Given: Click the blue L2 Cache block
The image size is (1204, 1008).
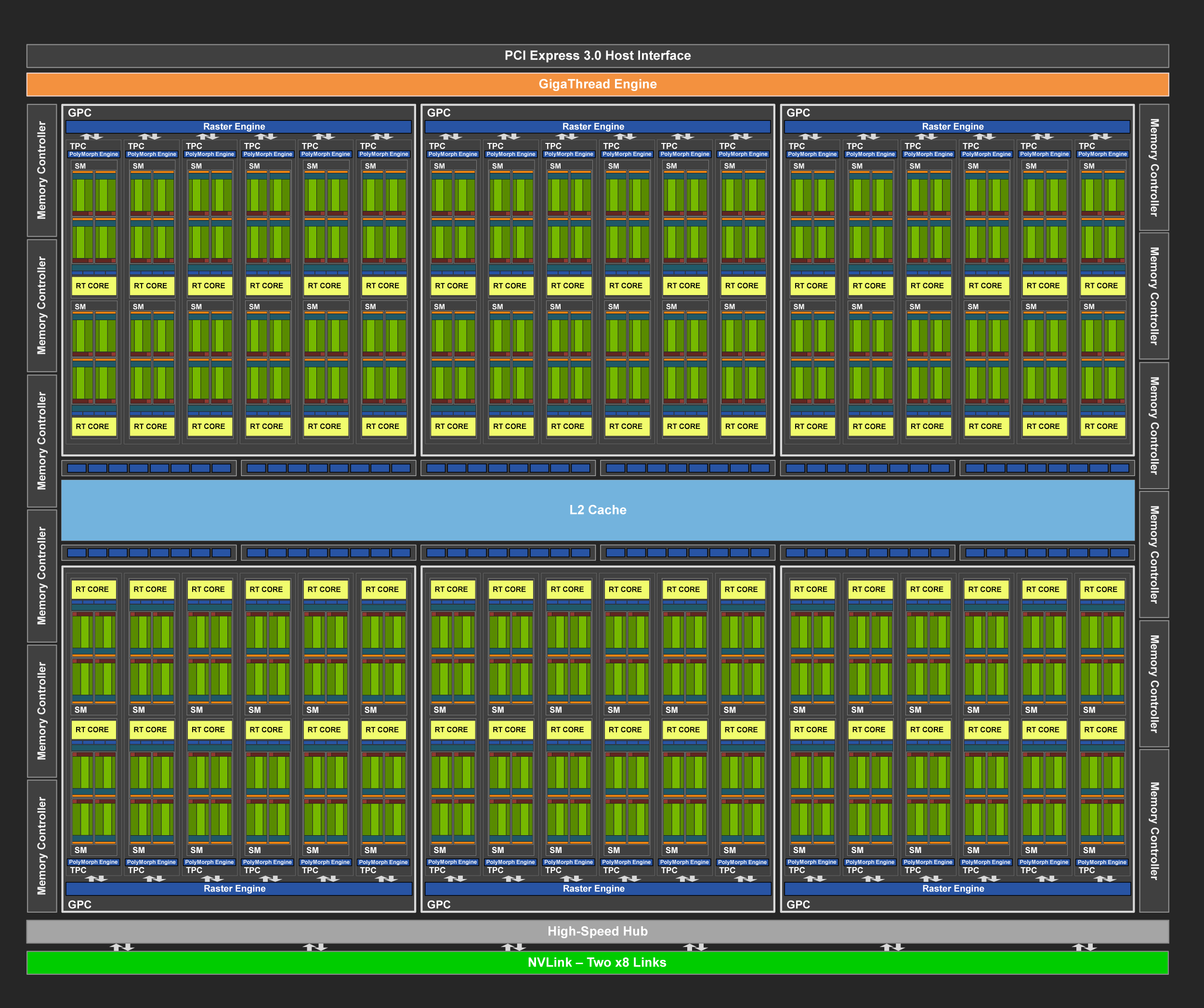Looking at the screenshot, I should [x=597, y=510].
